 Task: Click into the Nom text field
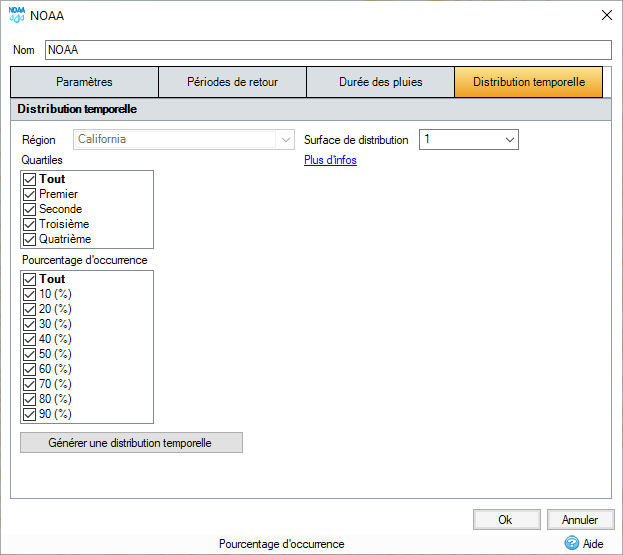pos(328,50)
